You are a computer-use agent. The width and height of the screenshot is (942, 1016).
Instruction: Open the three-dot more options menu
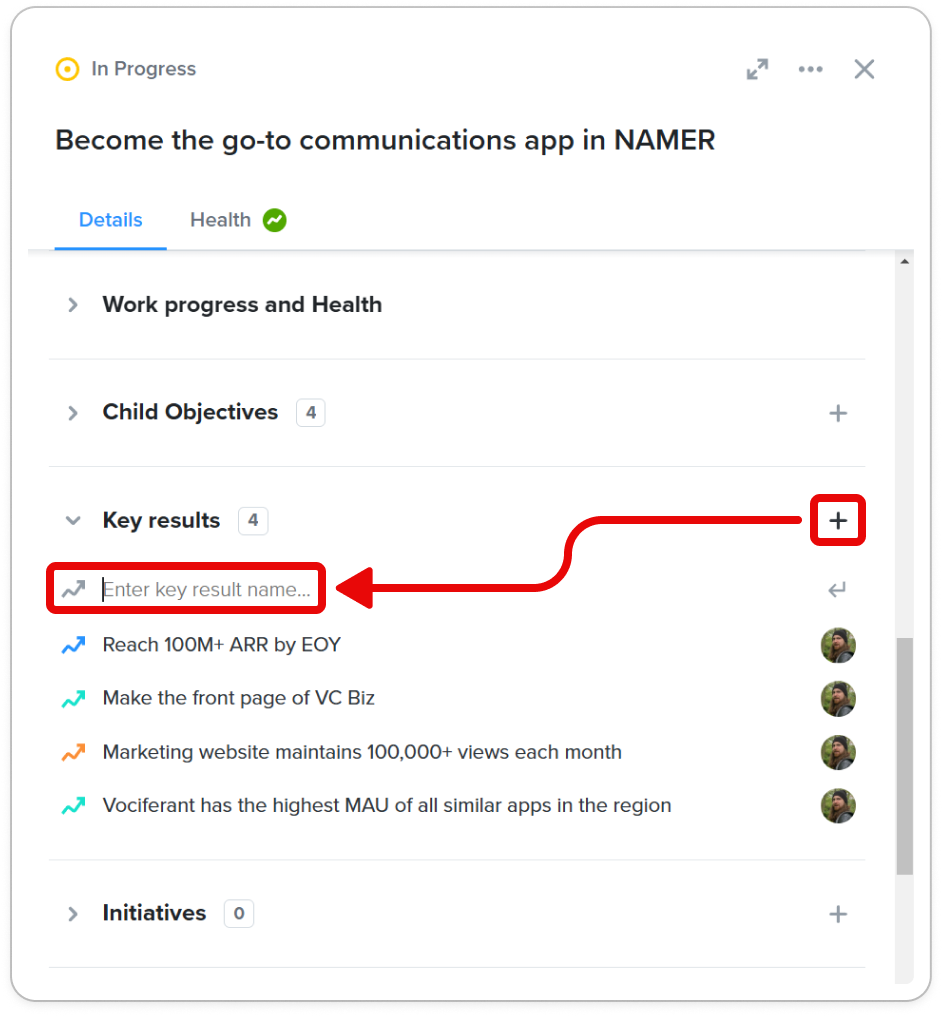pyautogui.click(x=810, y=69)
